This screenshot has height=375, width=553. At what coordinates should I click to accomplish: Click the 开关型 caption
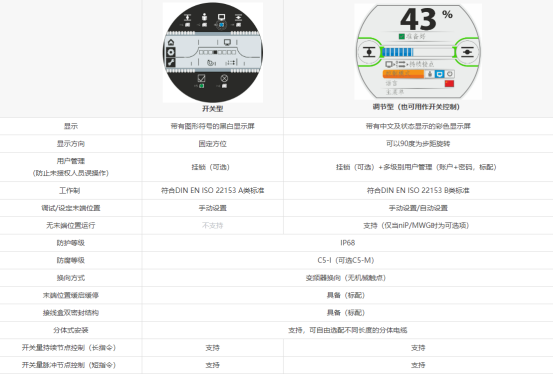(x=213, y=109)
